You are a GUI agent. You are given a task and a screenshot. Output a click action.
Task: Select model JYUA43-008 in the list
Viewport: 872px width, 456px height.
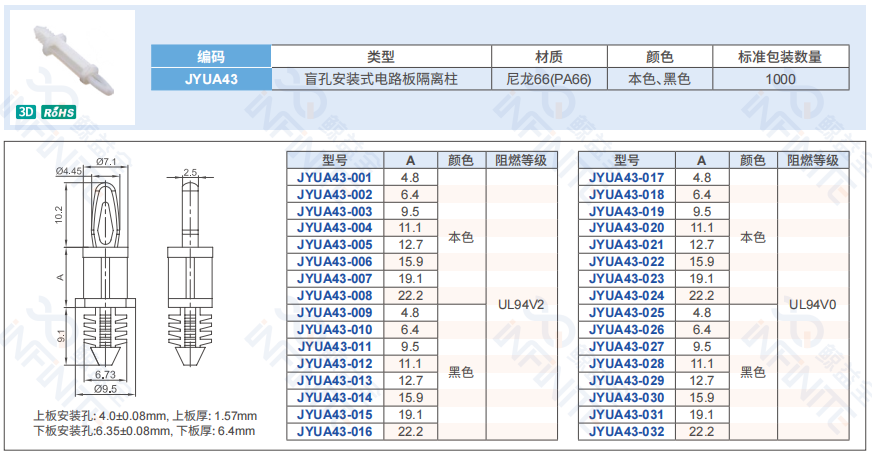pyautogui.click(x=334, y=296)
